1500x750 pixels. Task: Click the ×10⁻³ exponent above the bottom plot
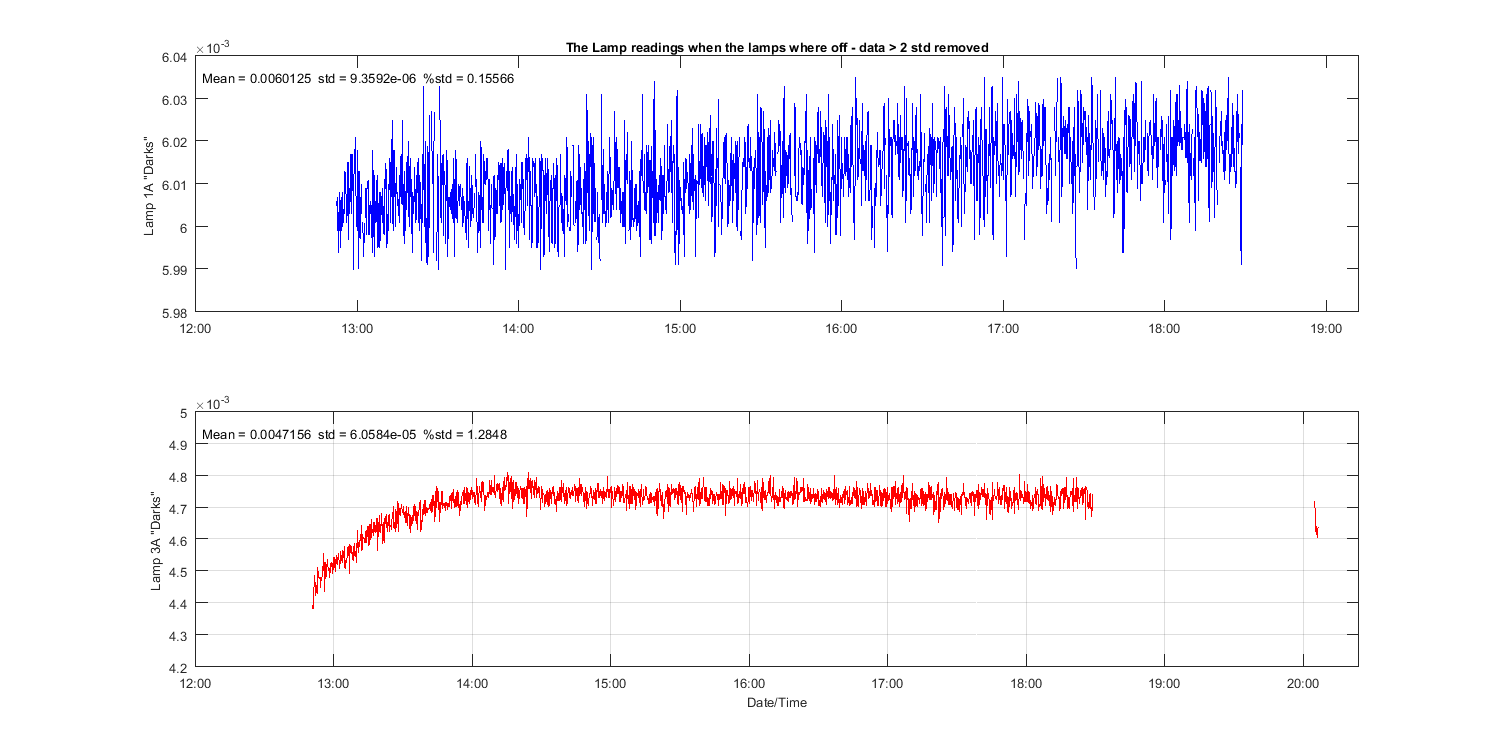[212, 402]
